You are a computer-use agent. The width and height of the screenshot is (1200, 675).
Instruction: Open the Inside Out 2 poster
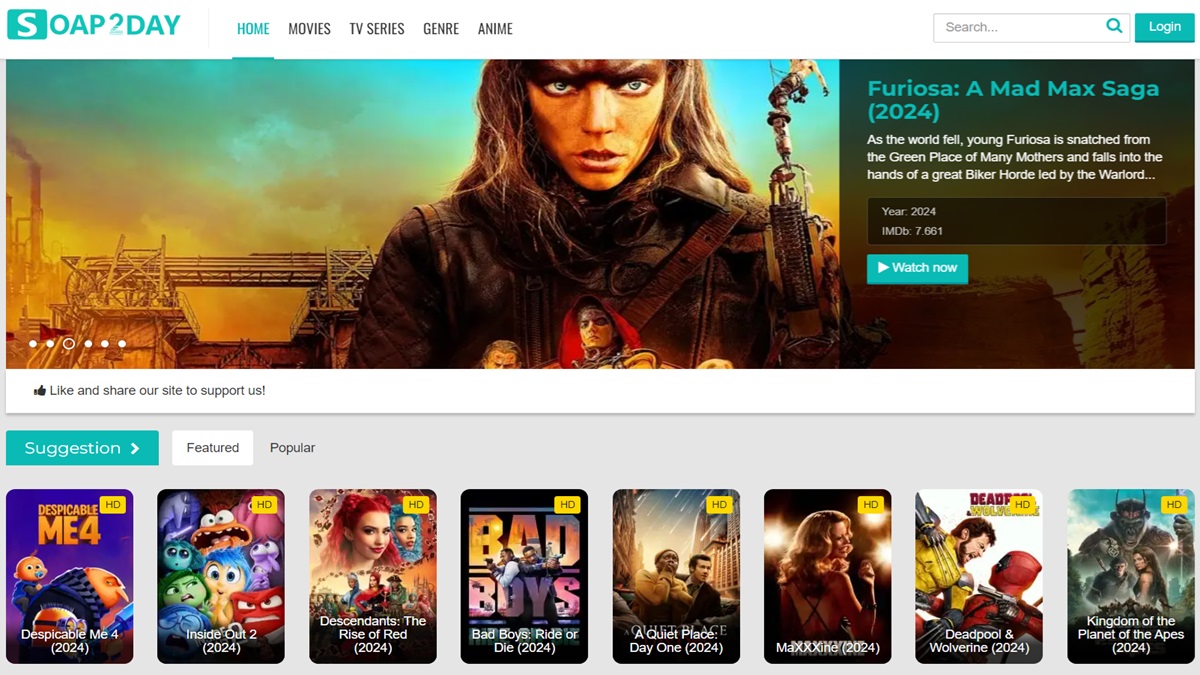coord(221,576)
